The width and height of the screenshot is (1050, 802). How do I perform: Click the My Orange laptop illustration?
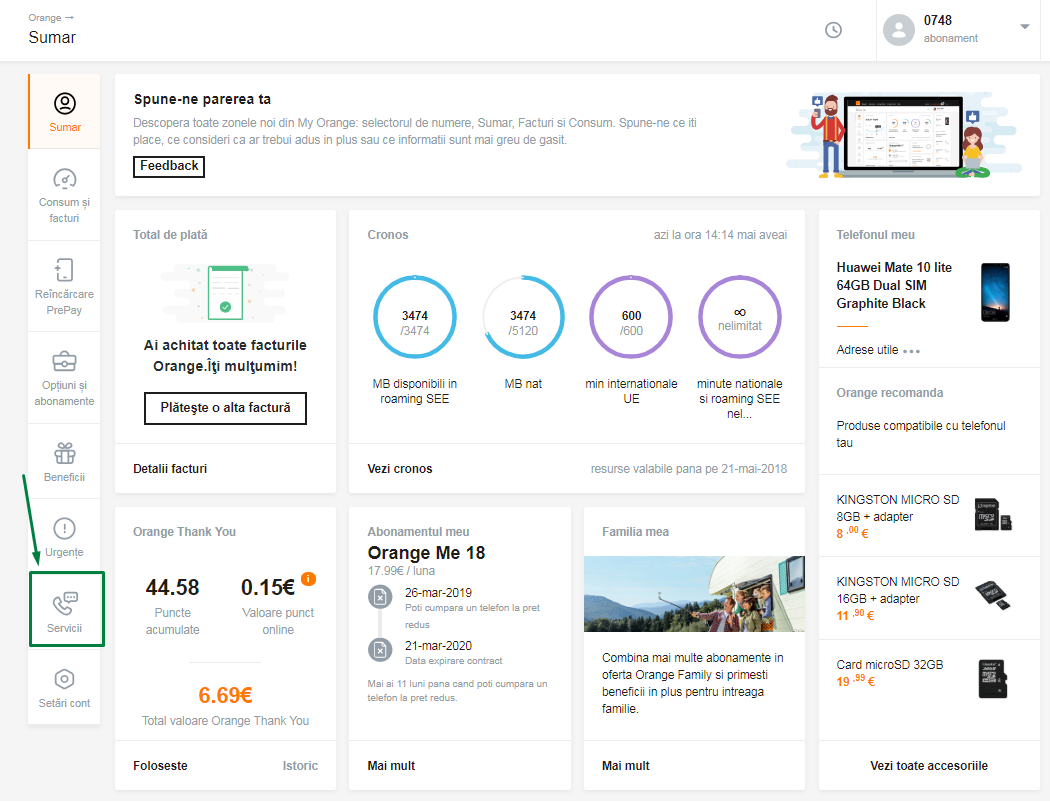(904, 136)
